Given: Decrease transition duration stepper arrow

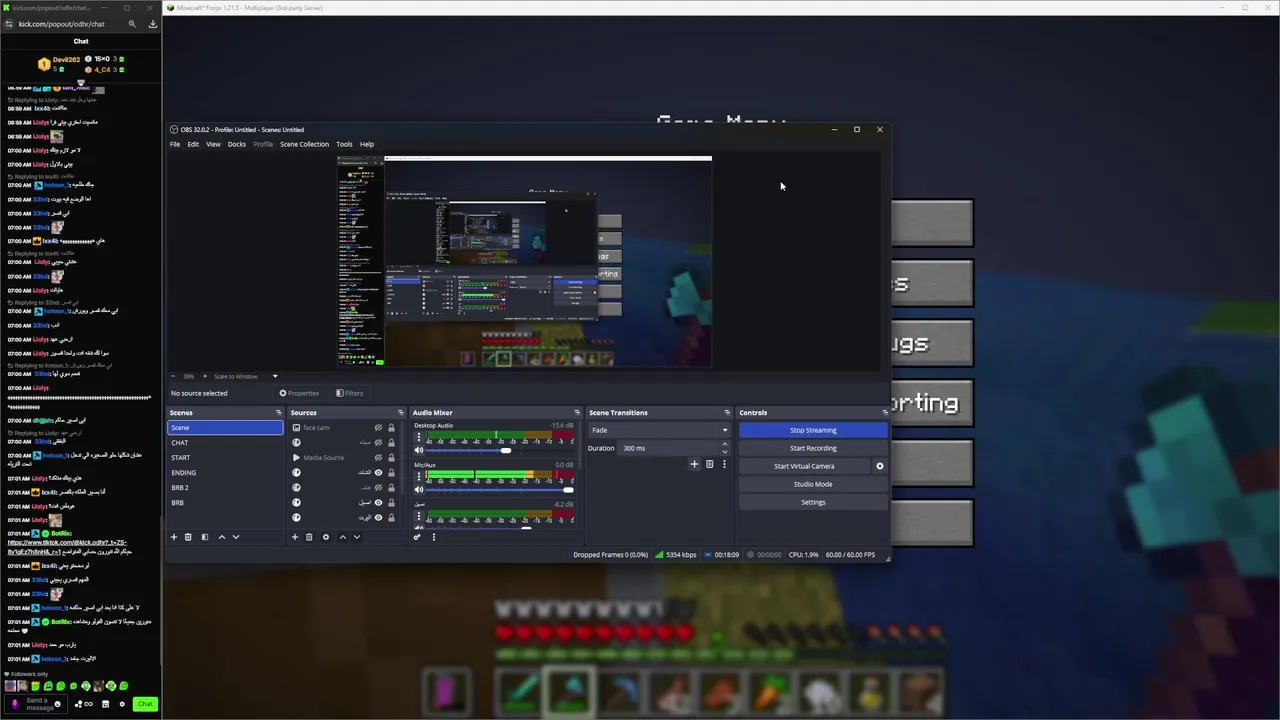Looking at the screenshot, I should click(725, 452).
